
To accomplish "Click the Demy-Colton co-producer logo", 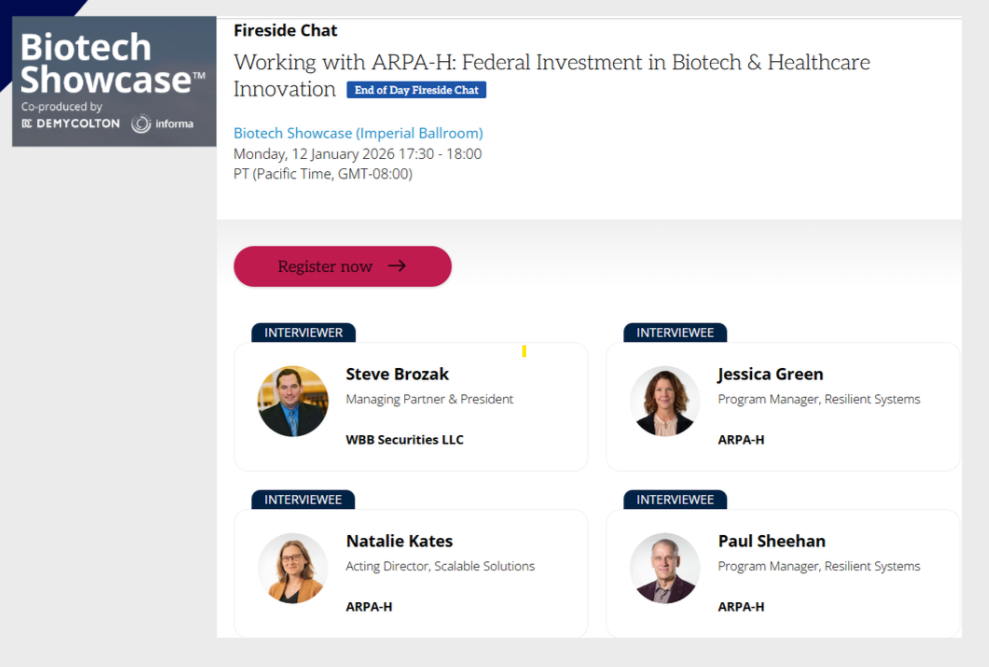I will [x=70, y=124].
